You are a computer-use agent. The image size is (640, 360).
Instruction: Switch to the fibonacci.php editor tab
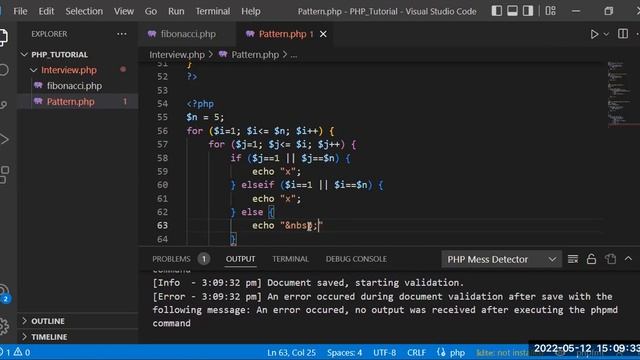[187, 34]
